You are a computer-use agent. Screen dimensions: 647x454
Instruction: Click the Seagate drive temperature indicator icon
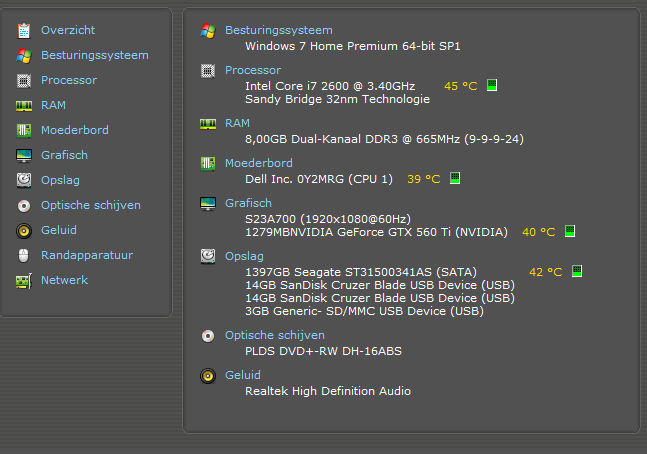coord(577,271)
